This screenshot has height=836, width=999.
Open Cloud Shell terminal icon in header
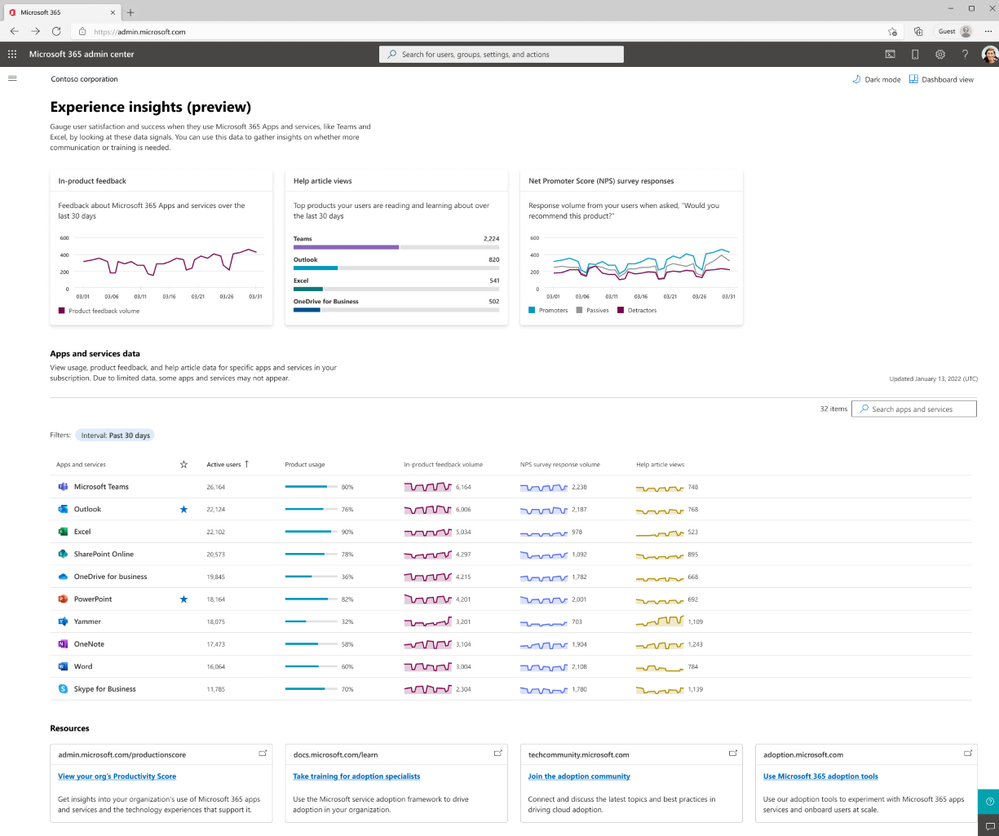890,54
